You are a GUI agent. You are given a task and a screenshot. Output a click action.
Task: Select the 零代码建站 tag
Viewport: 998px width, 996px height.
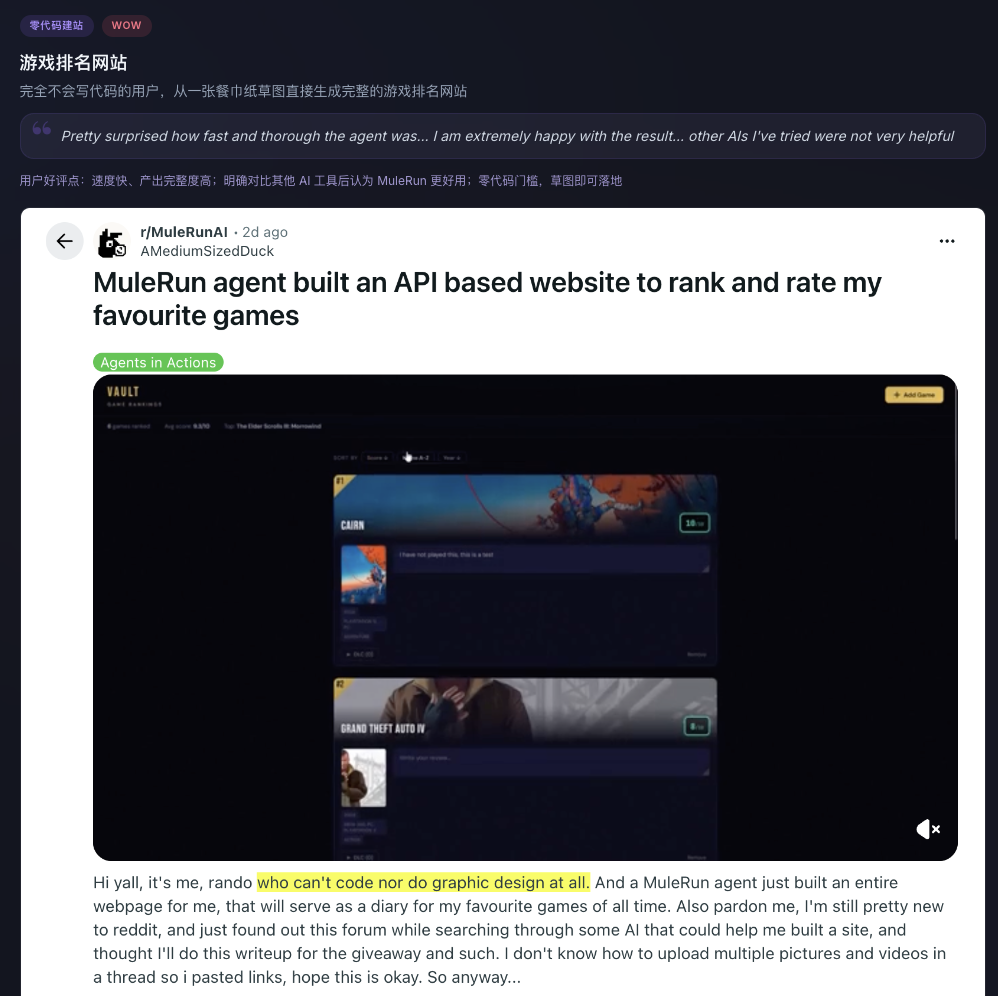coord(56,25)
